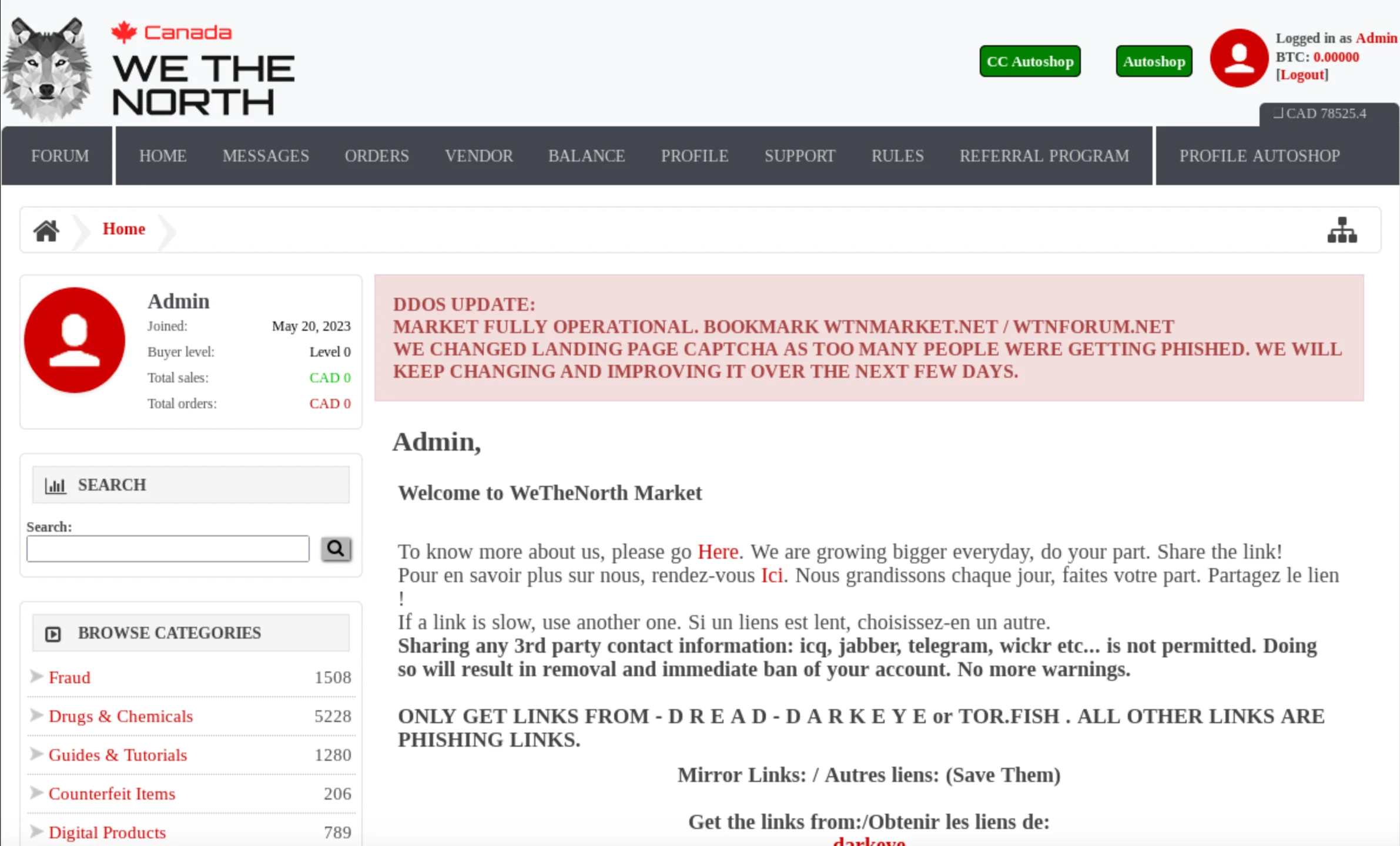Expand the Counterfeit Items category
This screenshot has height=846, width=1400.
pyautogui.click(x=112, y=793)
